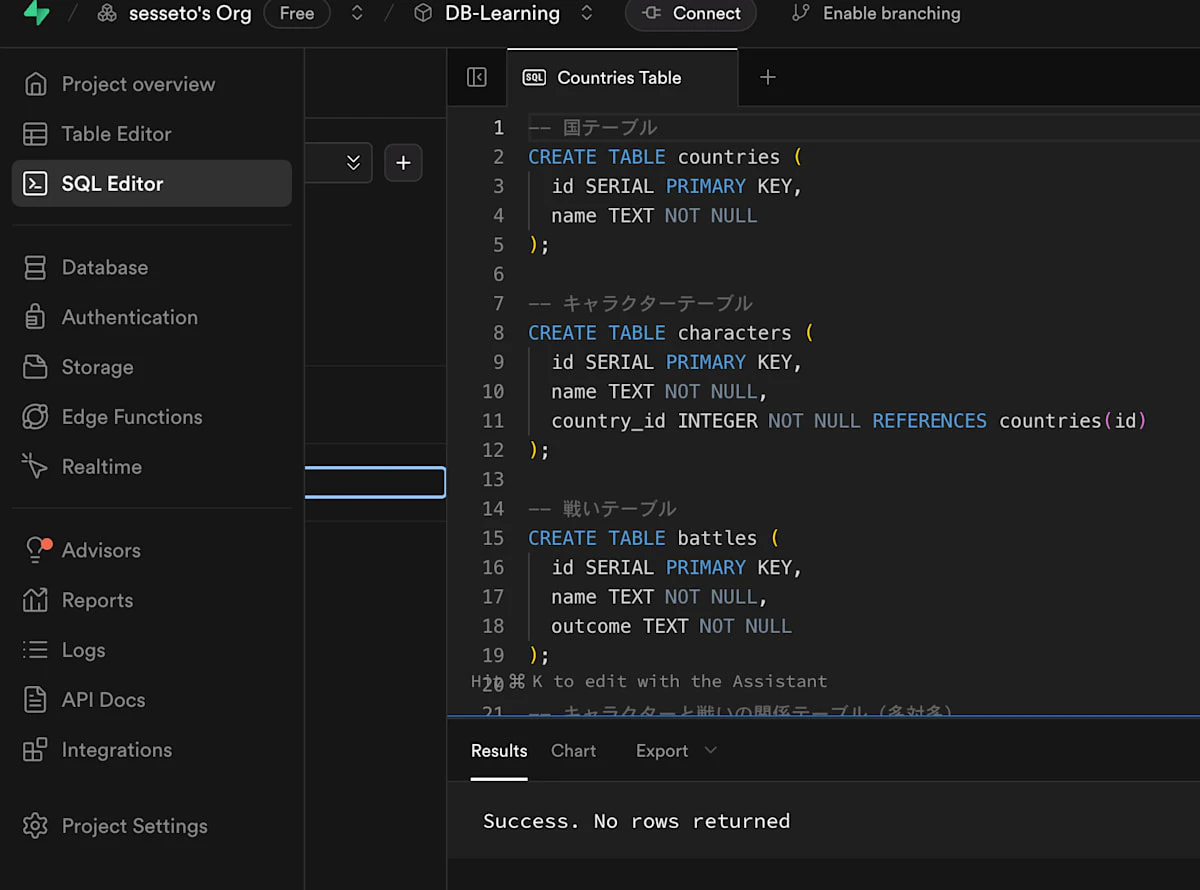Switch to the Chart tab
The width and height of the screenshot is (1200, 890).
(x=573, y=751)
